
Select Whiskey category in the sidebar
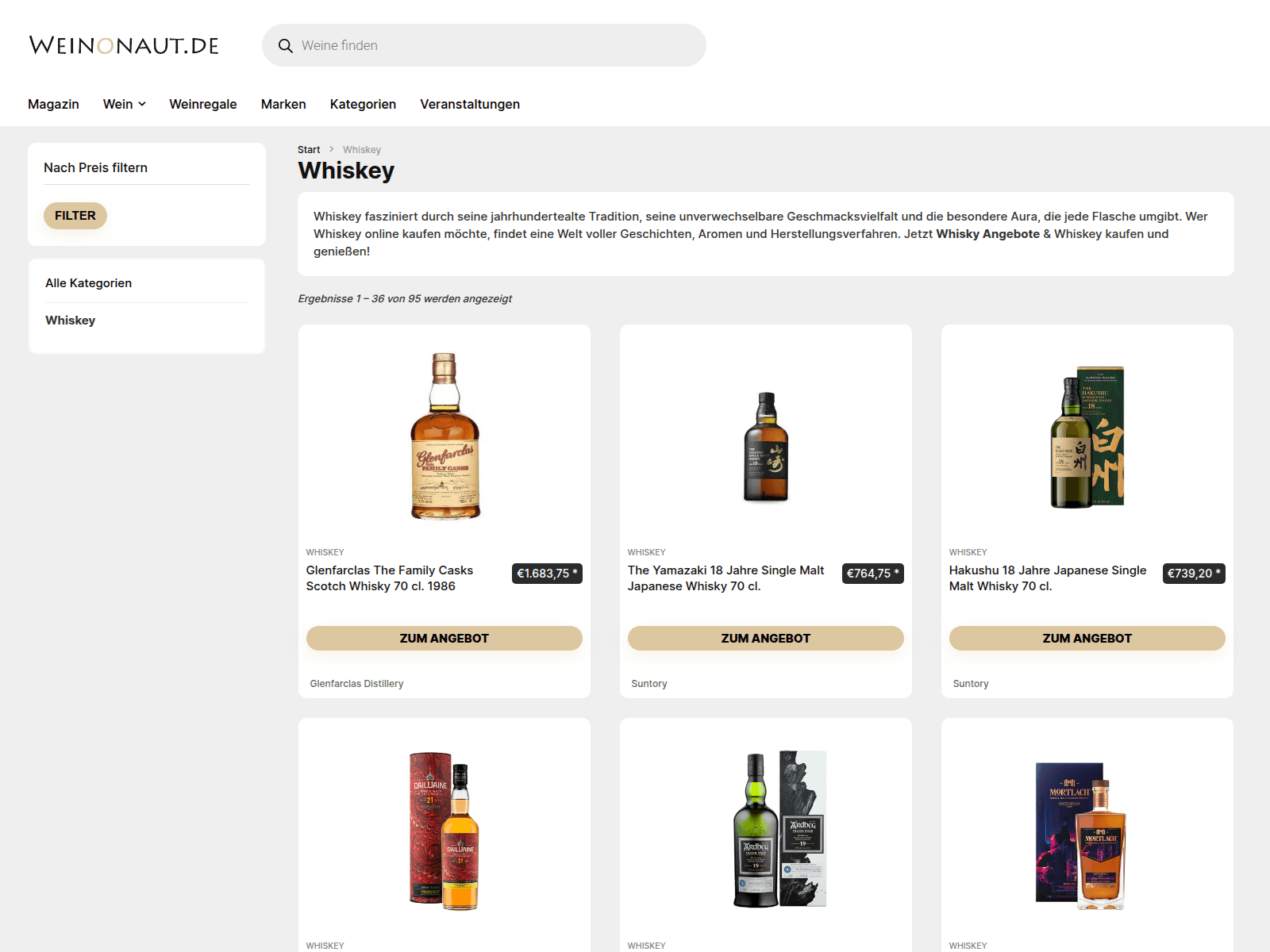[x=70, y=321]
